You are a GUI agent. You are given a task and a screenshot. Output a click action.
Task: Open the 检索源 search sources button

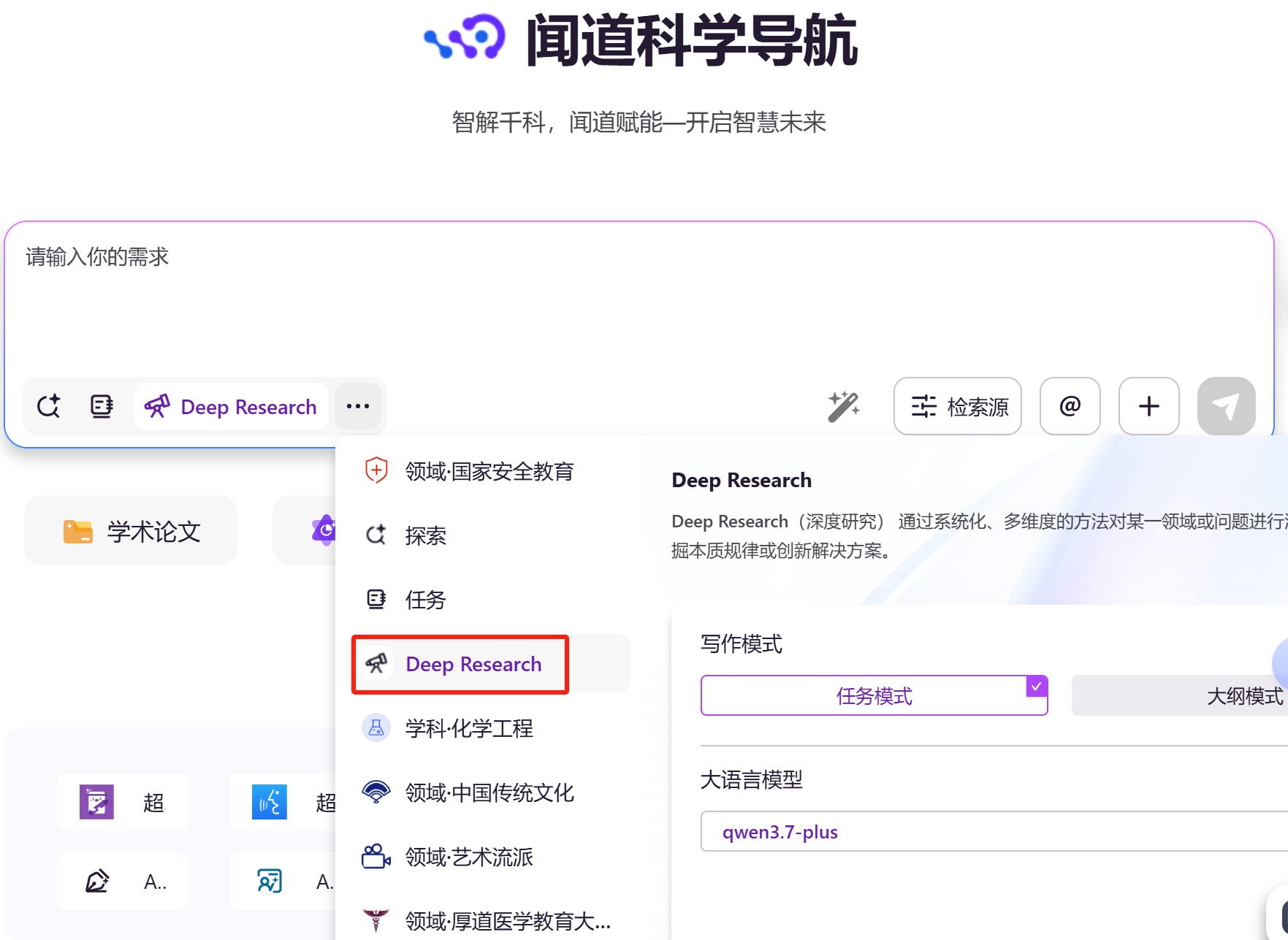click(958, 406)
